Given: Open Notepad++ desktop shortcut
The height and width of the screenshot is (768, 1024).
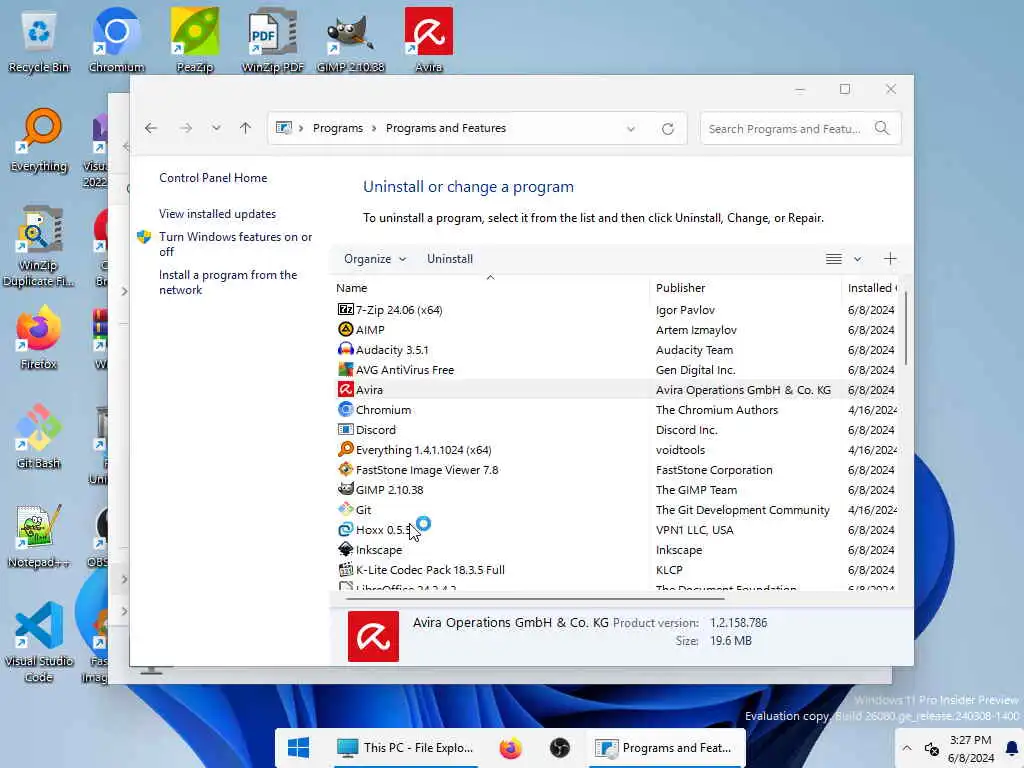Looking at the screenshot, I should tap(39, 536).
